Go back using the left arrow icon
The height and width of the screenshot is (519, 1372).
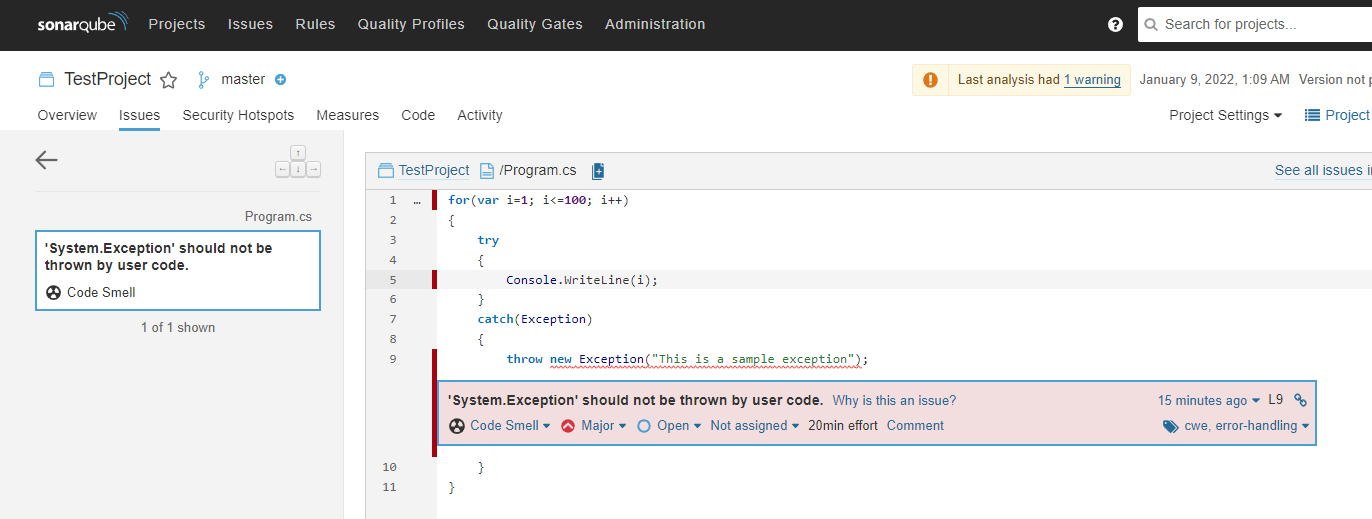[46, 160]
